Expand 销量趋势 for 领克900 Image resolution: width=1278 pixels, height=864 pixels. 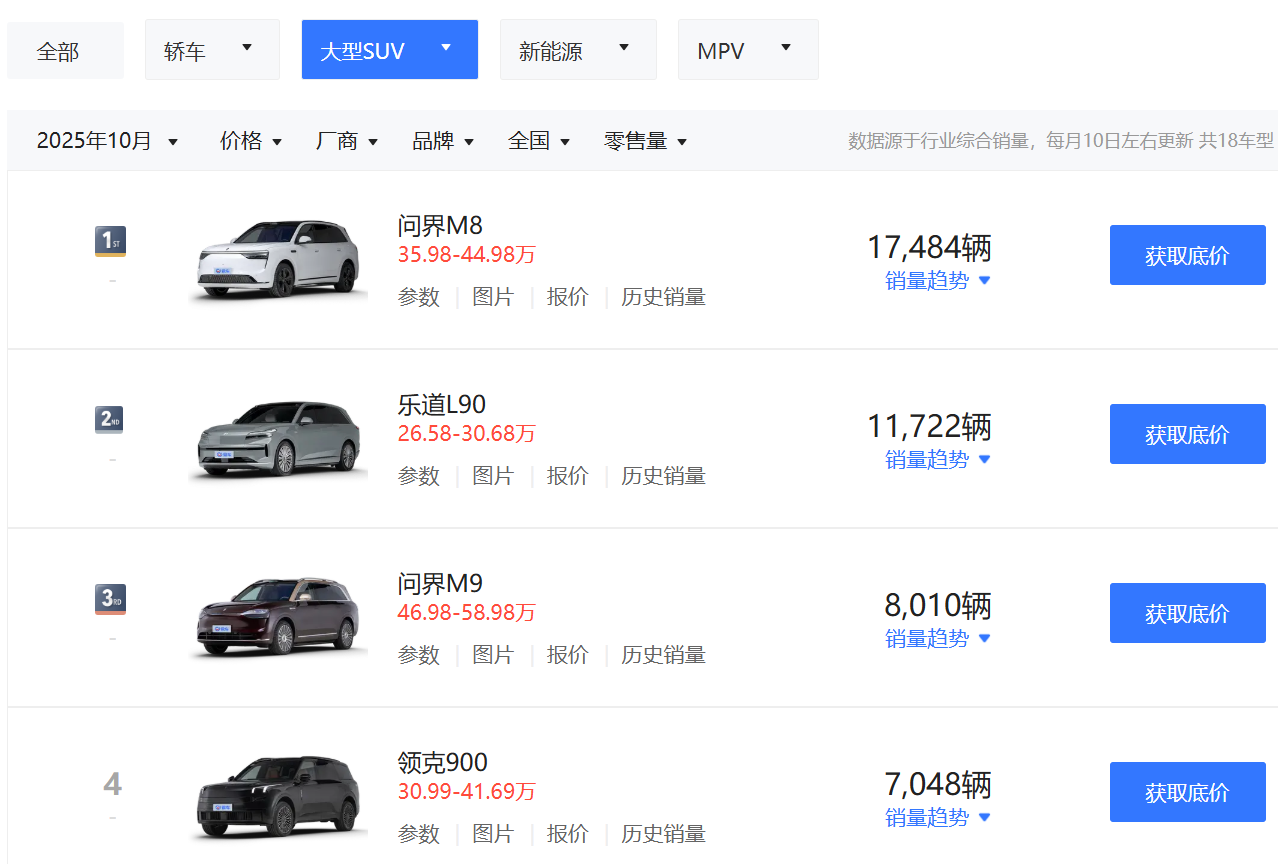(x=937, y=818)
